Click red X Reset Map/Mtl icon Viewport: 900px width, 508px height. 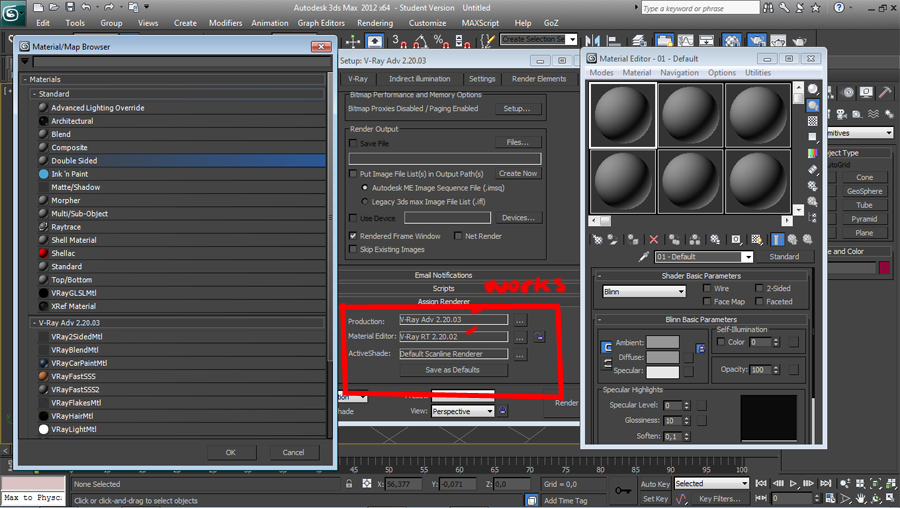coord(654,239)
